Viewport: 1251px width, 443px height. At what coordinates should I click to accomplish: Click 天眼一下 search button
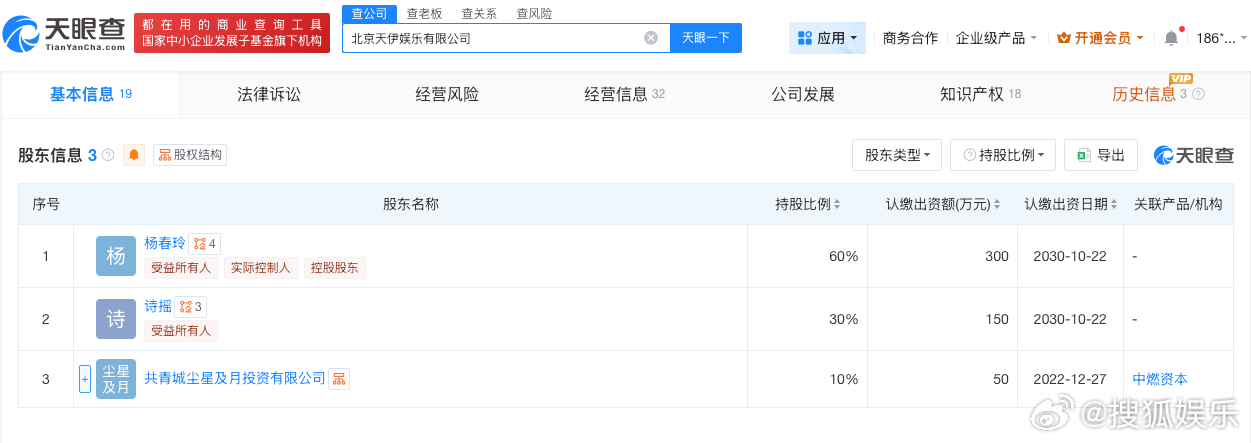(x=705, y=38)
